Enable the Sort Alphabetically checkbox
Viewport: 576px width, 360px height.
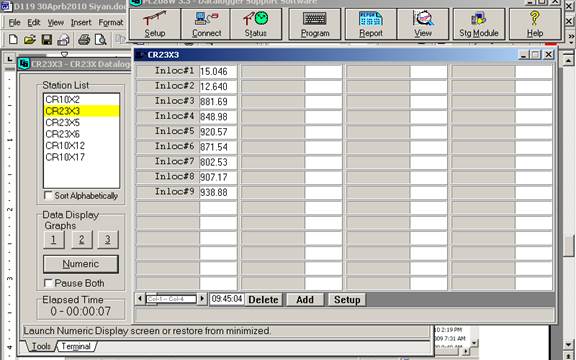point(48,195)
